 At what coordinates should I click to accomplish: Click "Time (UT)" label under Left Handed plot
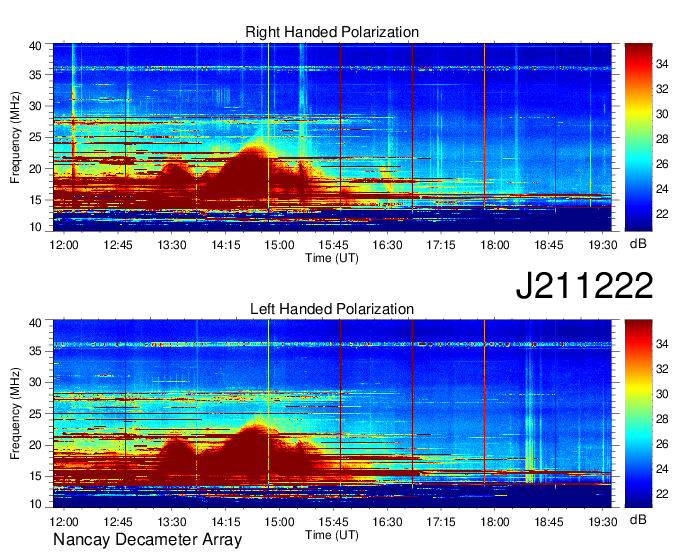tap(332, 535)
